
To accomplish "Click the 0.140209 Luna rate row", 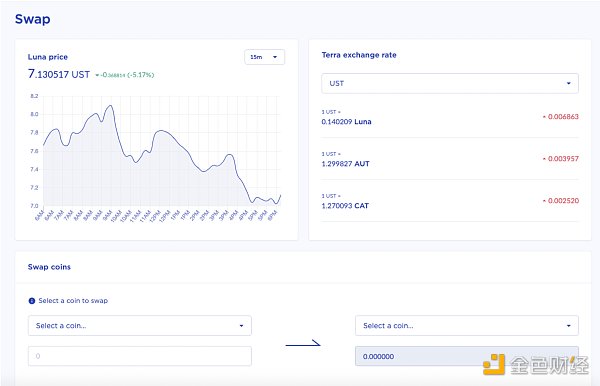I will click(450, 117).
